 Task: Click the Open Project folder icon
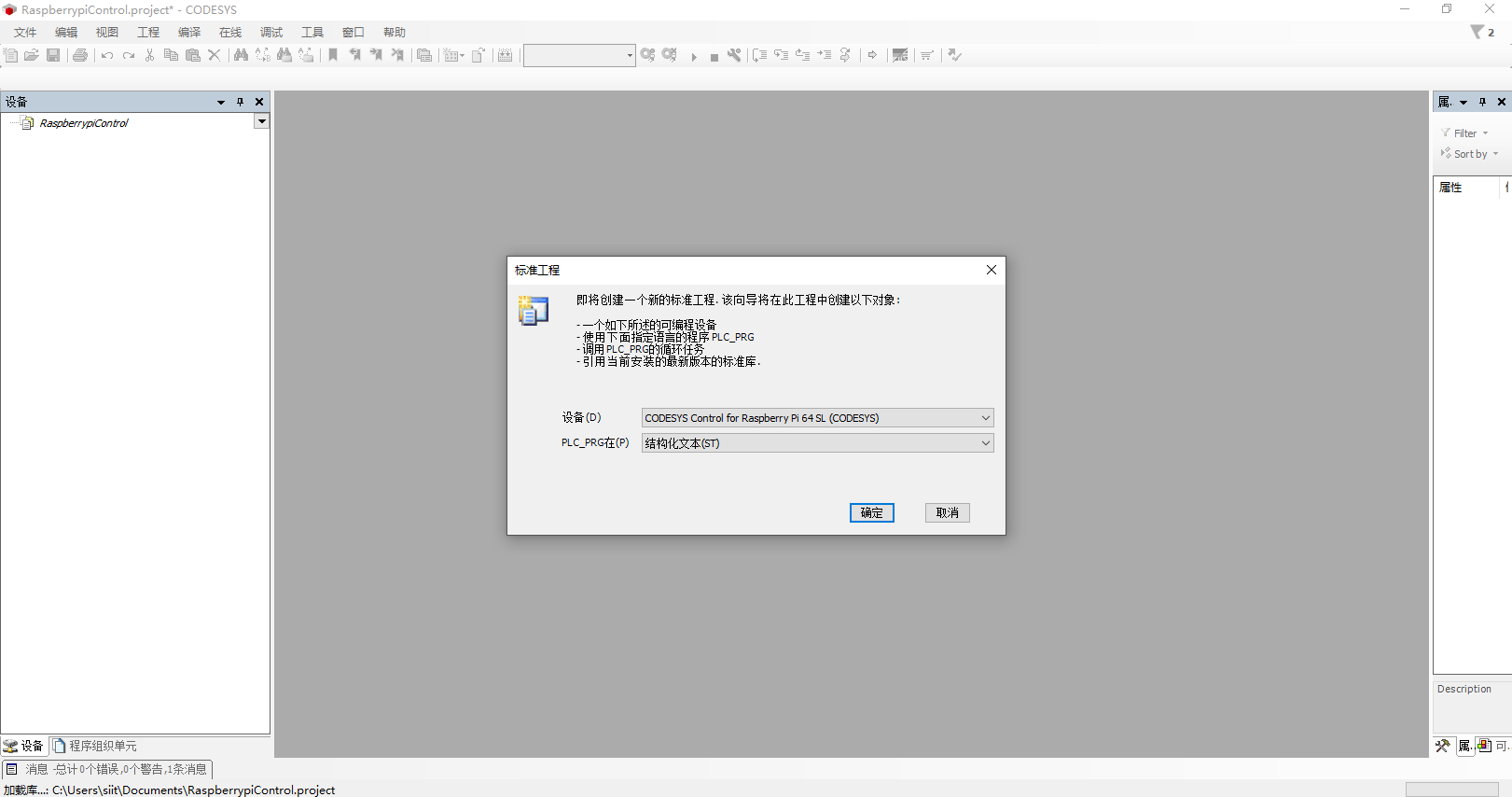click(31, 55)
